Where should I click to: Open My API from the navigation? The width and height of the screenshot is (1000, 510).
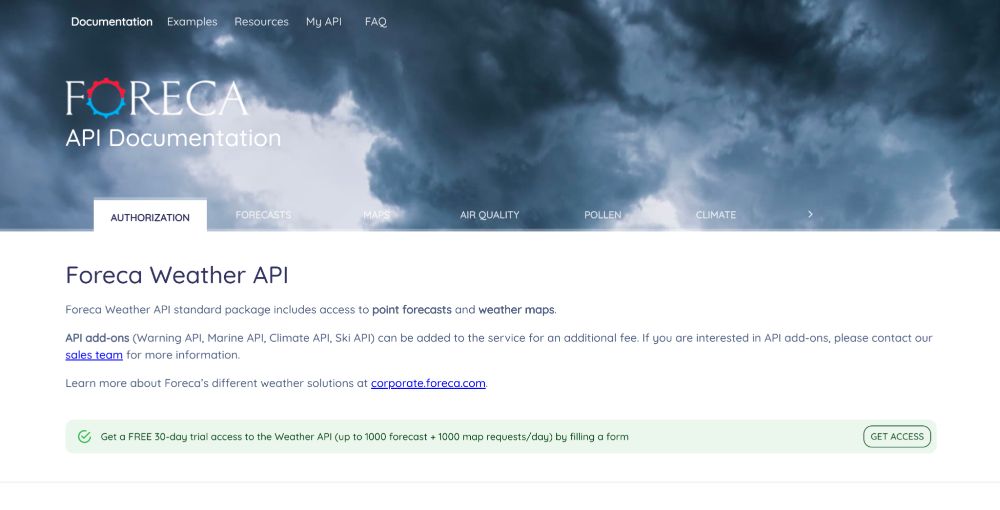[324, 22]
